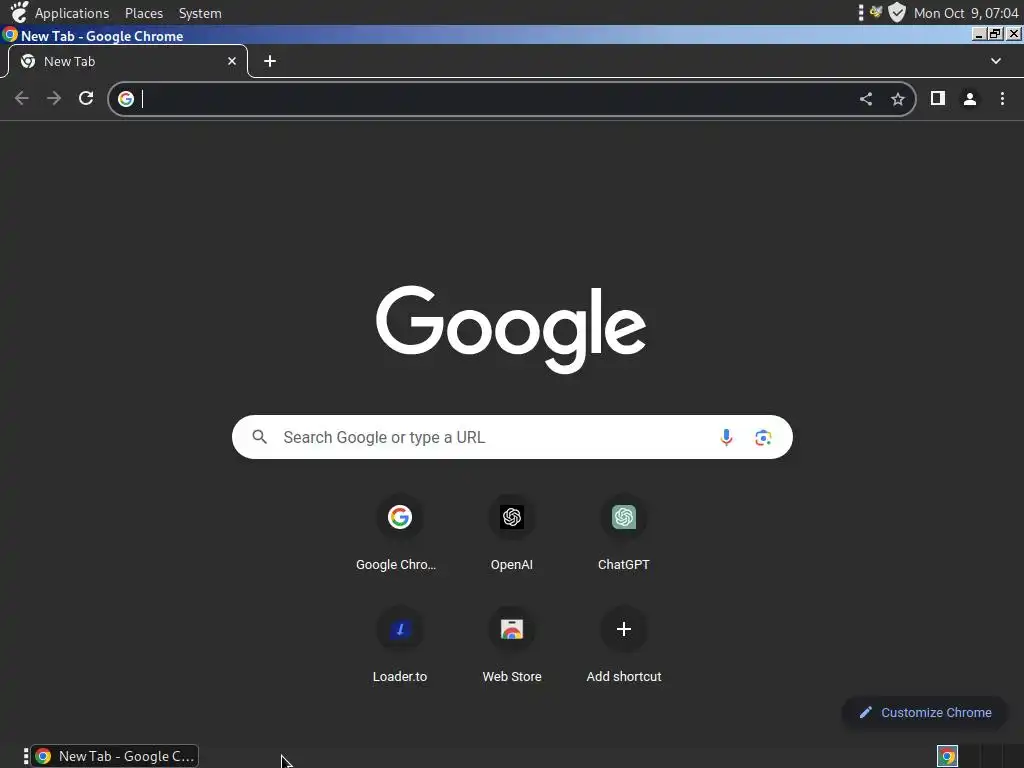This screenshot has width=1024, height=768.
Task: Expand the tab search dropdown arrow
Action: click(x=996, y=61)
